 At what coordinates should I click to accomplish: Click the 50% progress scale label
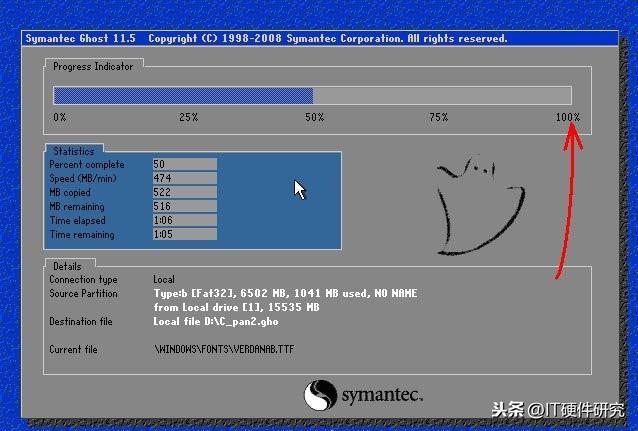coord(315,117)
